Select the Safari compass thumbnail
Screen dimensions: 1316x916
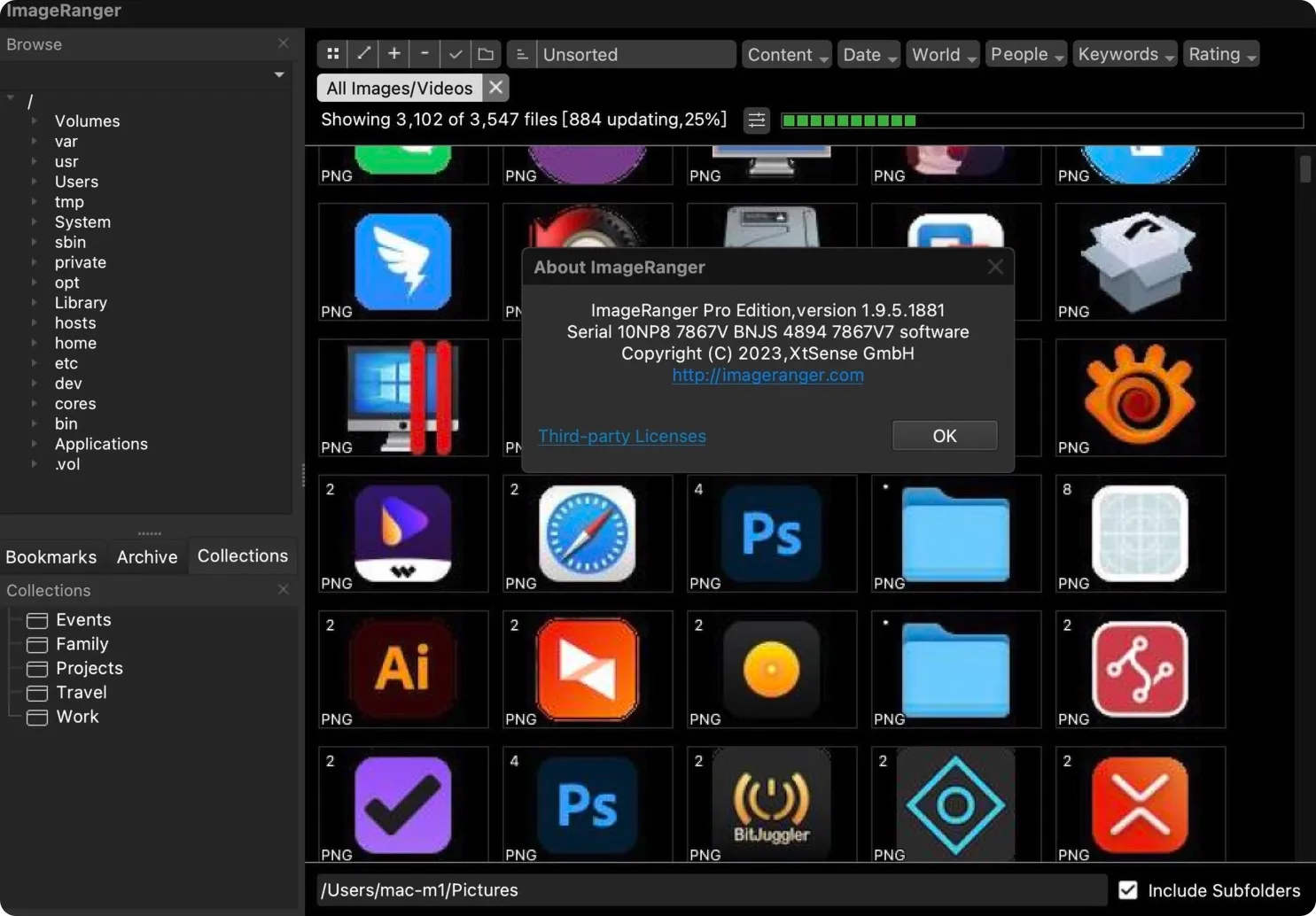(x=587, y=533)
